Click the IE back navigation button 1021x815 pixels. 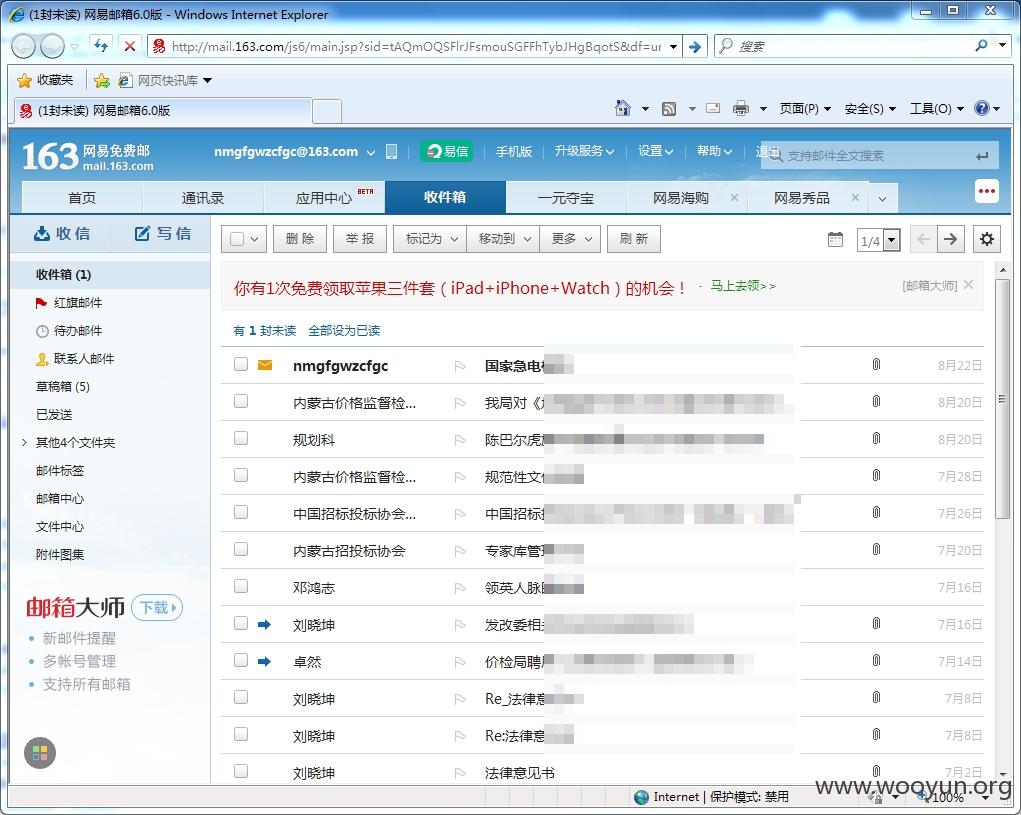[x=23, y=46]
